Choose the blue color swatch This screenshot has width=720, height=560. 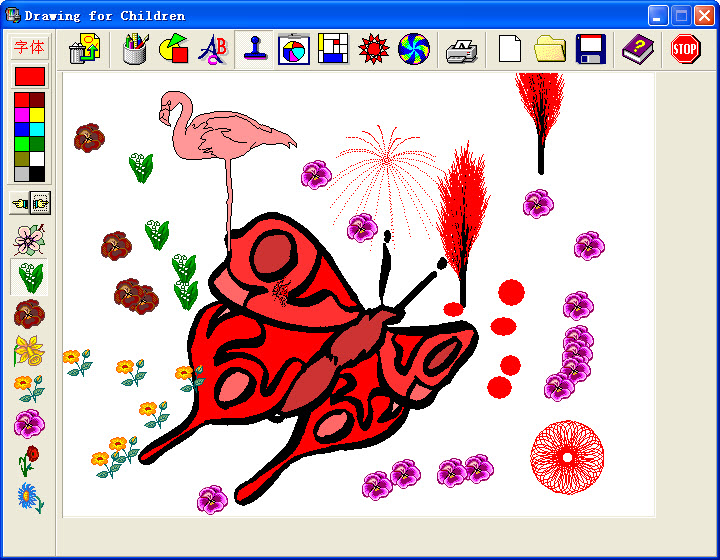point(22,129)
